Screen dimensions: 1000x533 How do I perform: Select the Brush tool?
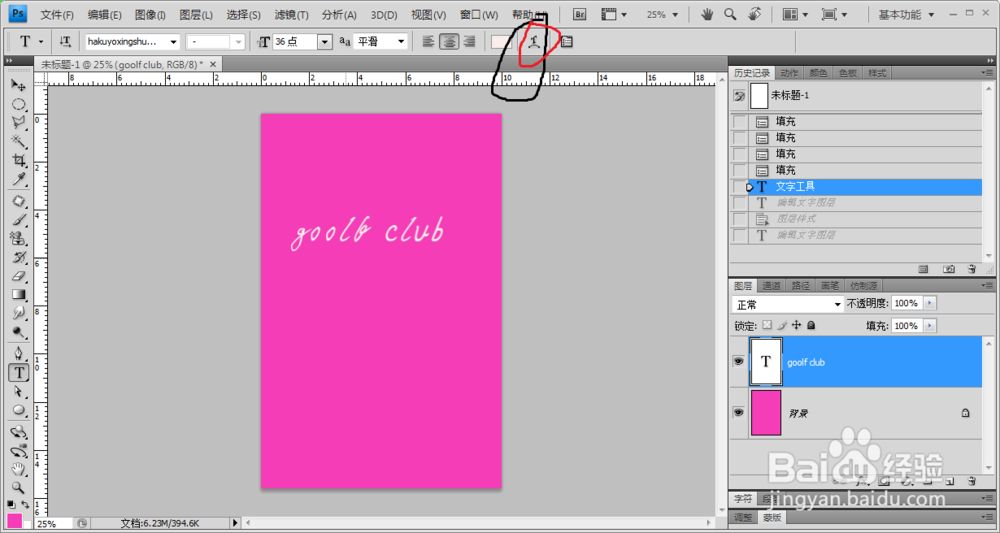tap(18, 221)
